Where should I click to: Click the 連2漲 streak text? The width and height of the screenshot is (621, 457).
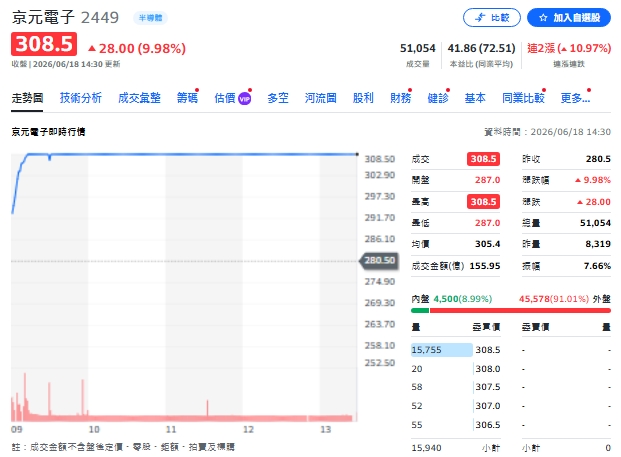coord(569,48)
